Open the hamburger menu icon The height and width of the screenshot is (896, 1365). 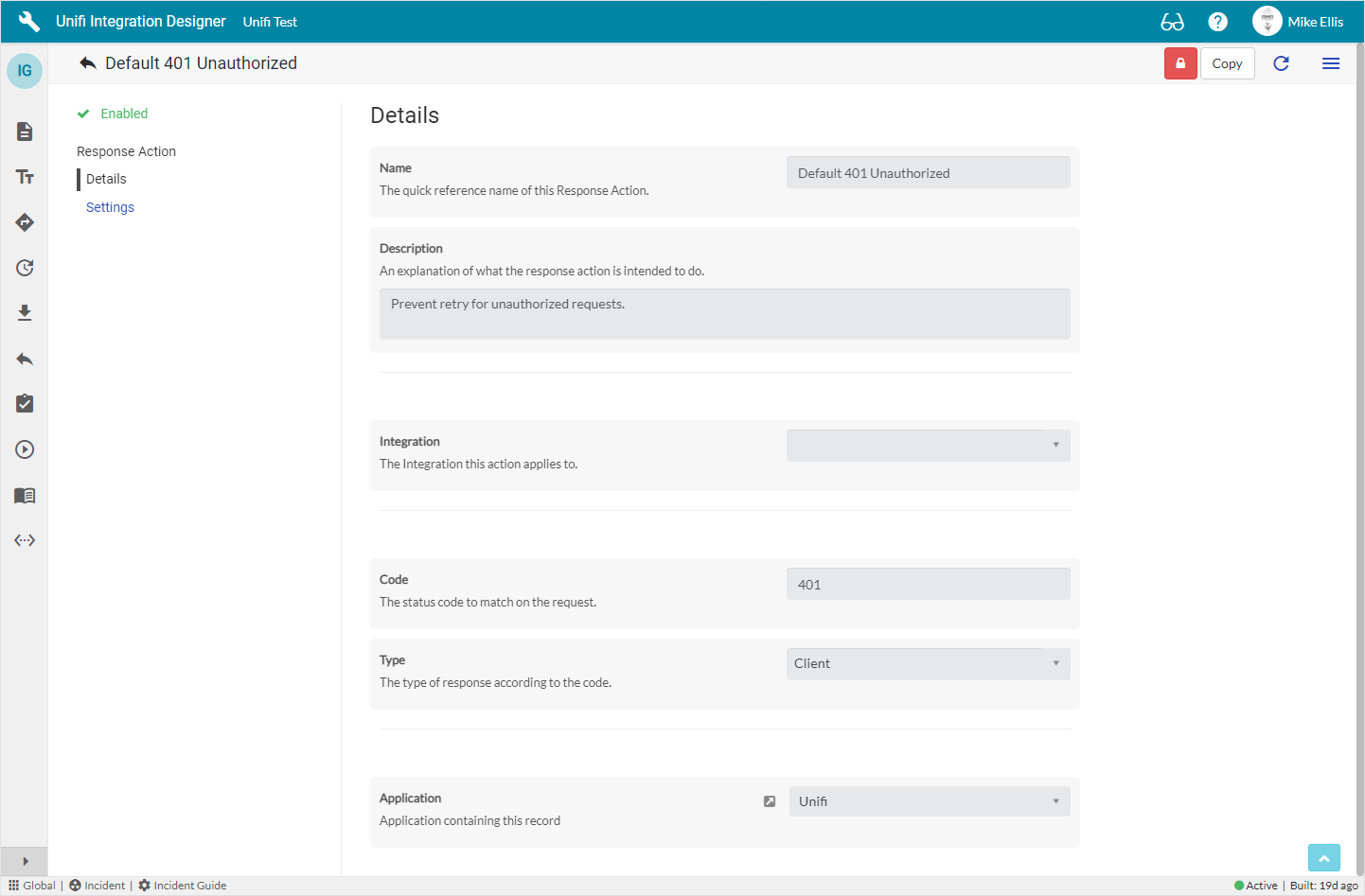click(1330, 63)
